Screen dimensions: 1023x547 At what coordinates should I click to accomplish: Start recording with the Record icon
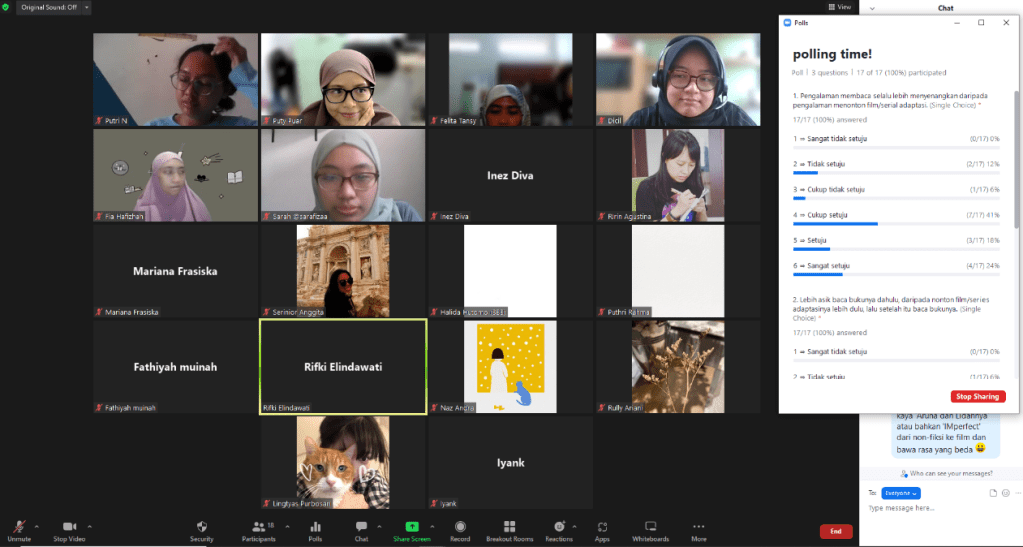coord(460,526)
